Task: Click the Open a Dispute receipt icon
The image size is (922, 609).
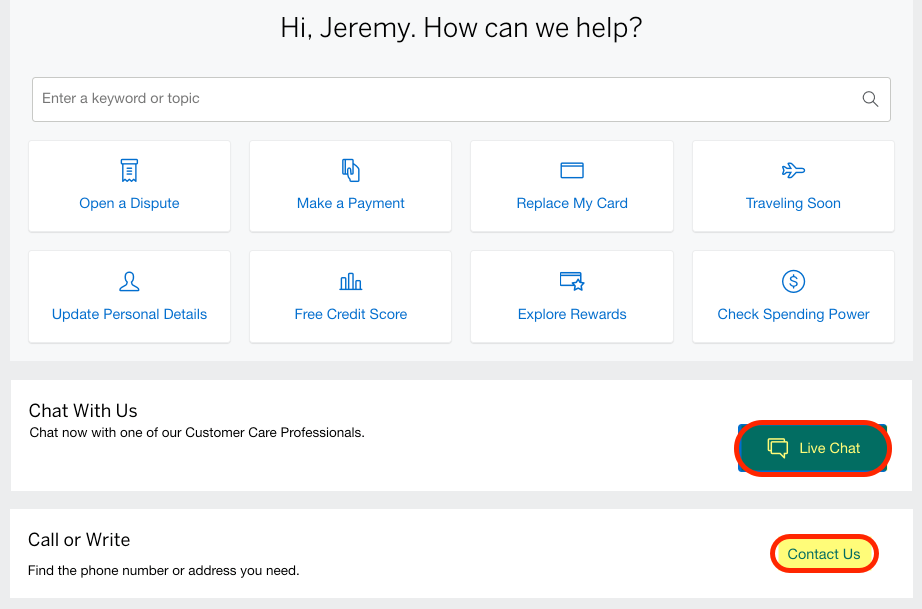Action: [x=129, y=170]
